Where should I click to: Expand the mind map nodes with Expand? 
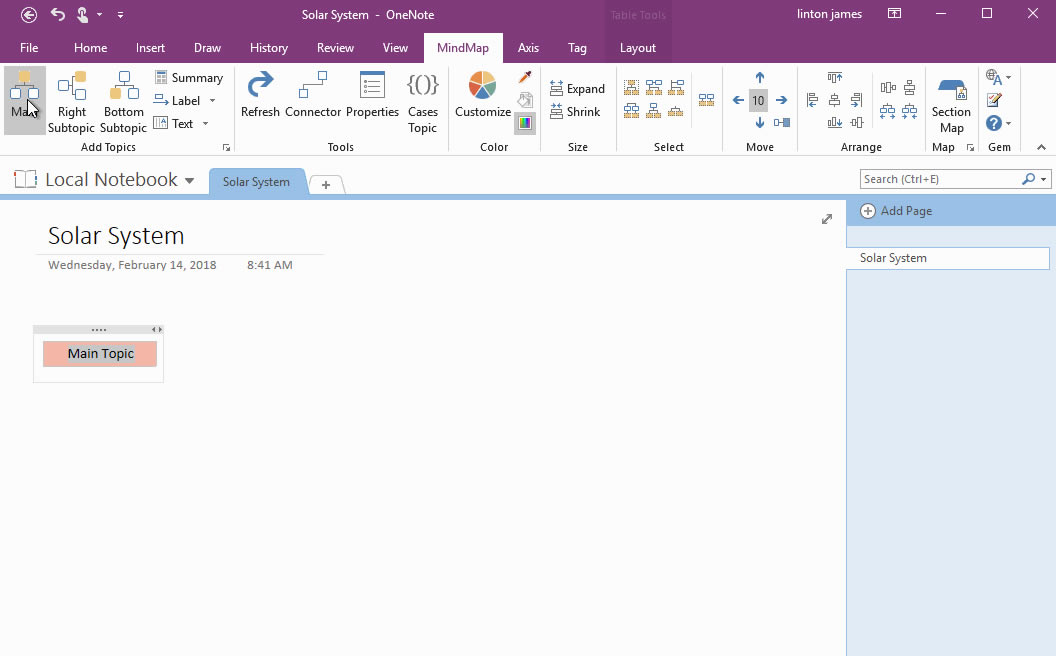[x=578, y=88]
